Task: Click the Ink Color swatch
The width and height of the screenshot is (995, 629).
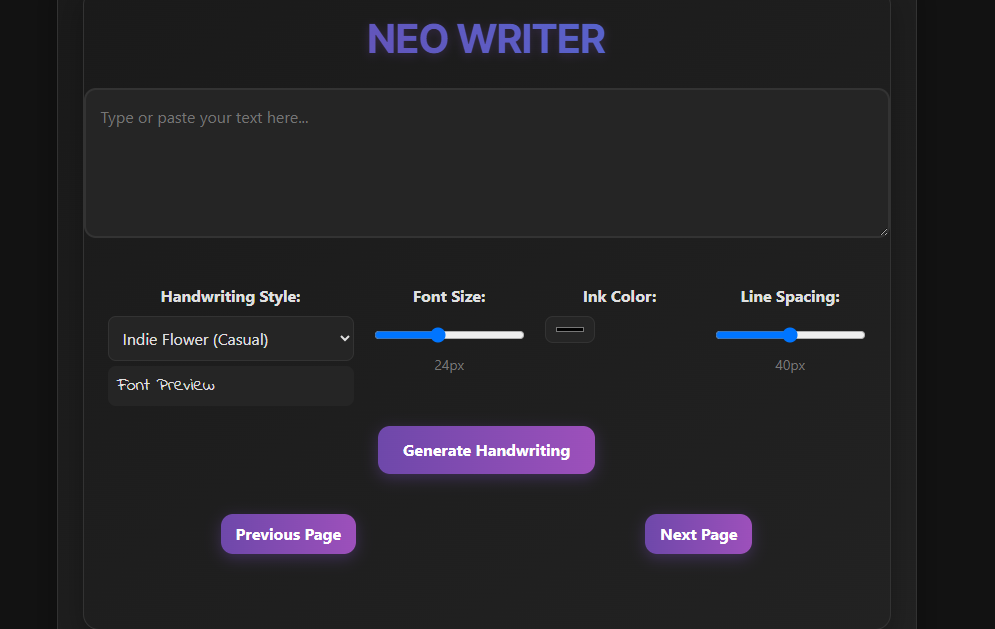Action: pyautogui.click(x=569, y=329)
